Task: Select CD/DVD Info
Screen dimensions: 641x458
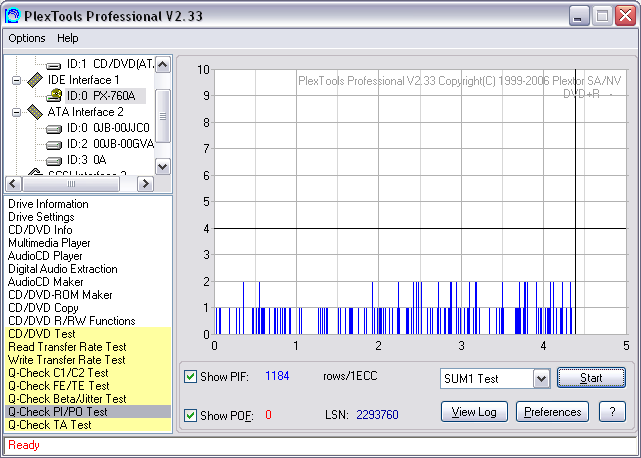Action: point(40,230)
